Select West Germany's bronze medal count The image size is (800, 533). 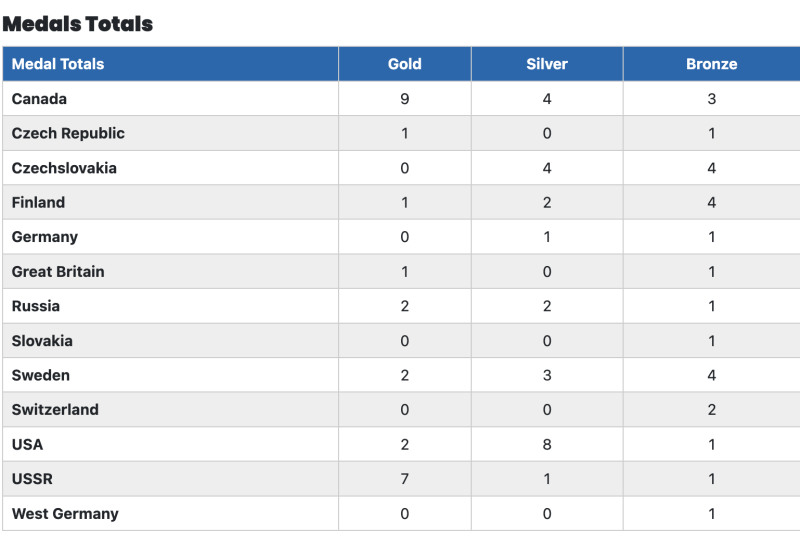point(711,514)
